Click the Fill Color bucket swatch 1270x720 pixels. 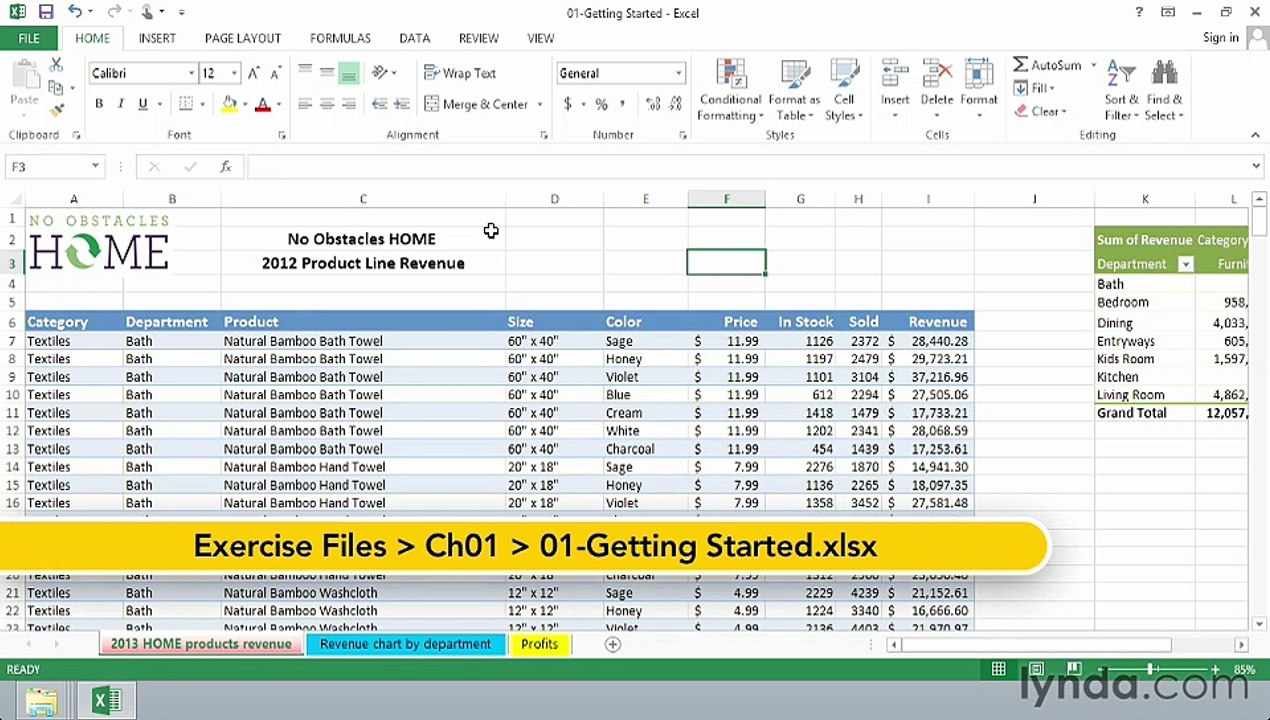[x=229, y=104]
